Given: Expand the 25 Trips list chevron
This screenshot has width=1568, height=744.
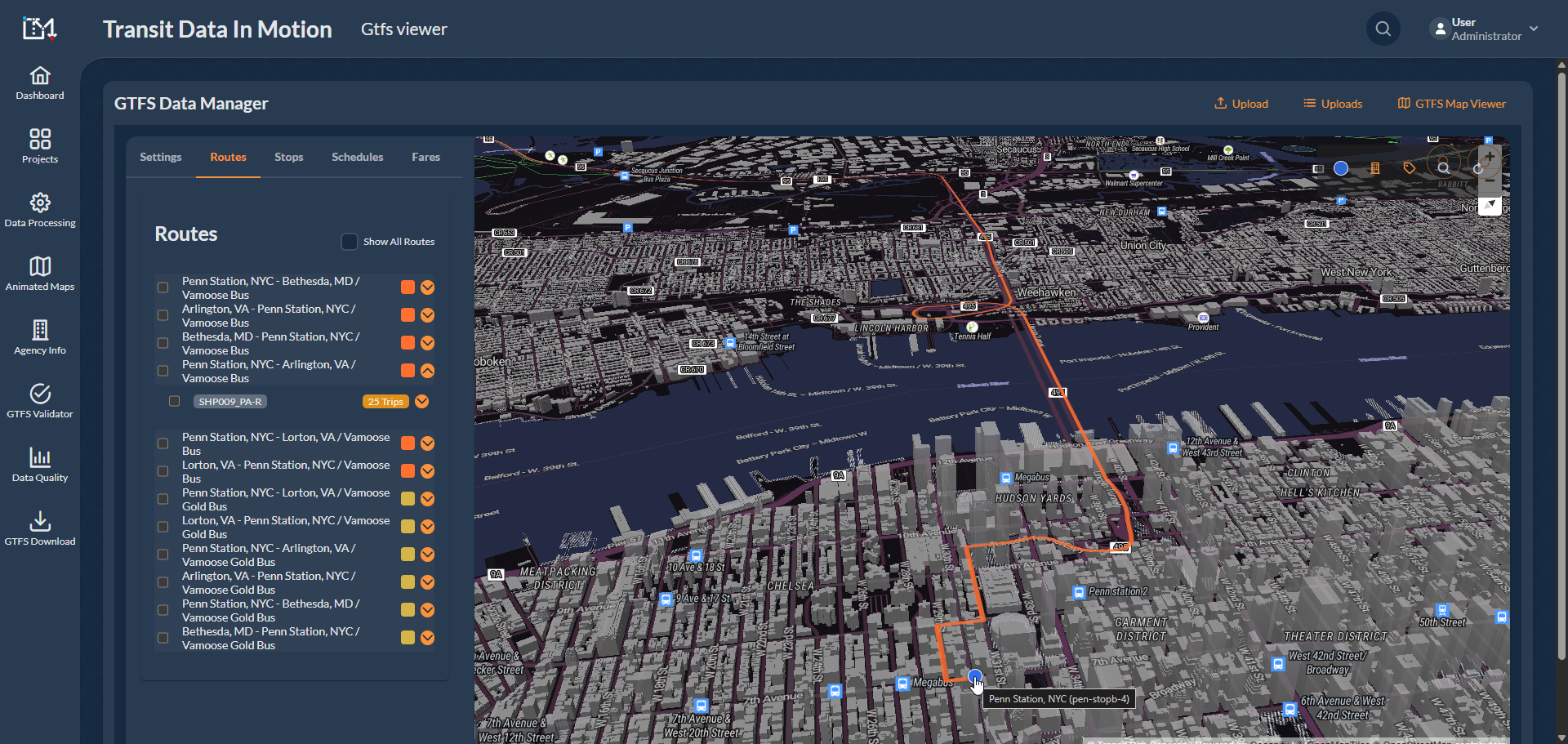Looking at the screenshot, I should (422, 401).
